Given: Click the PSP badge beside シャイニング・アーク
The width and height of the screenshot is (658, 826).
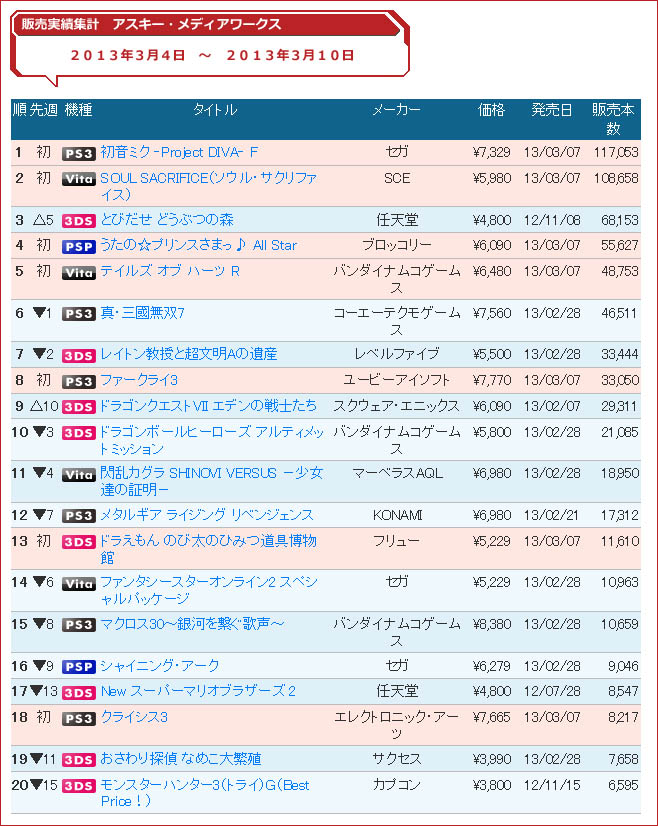Looking at the screenshot, I should pos(78,667).
